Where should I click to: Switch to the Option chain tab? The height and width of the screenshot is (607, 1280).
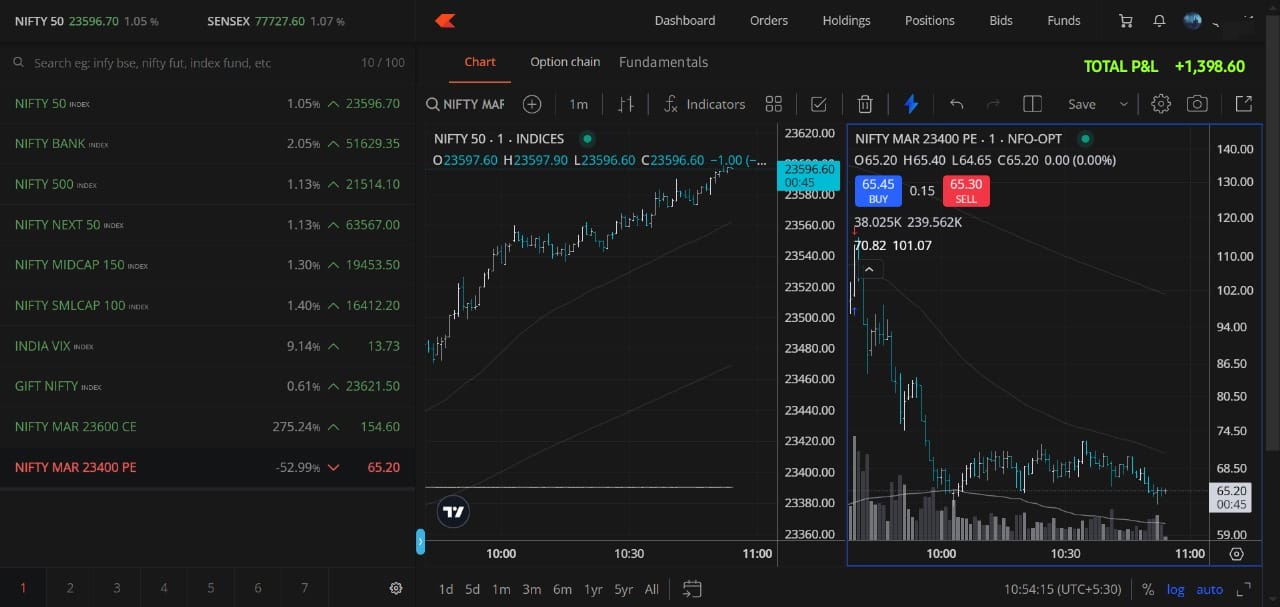point(565,62)
